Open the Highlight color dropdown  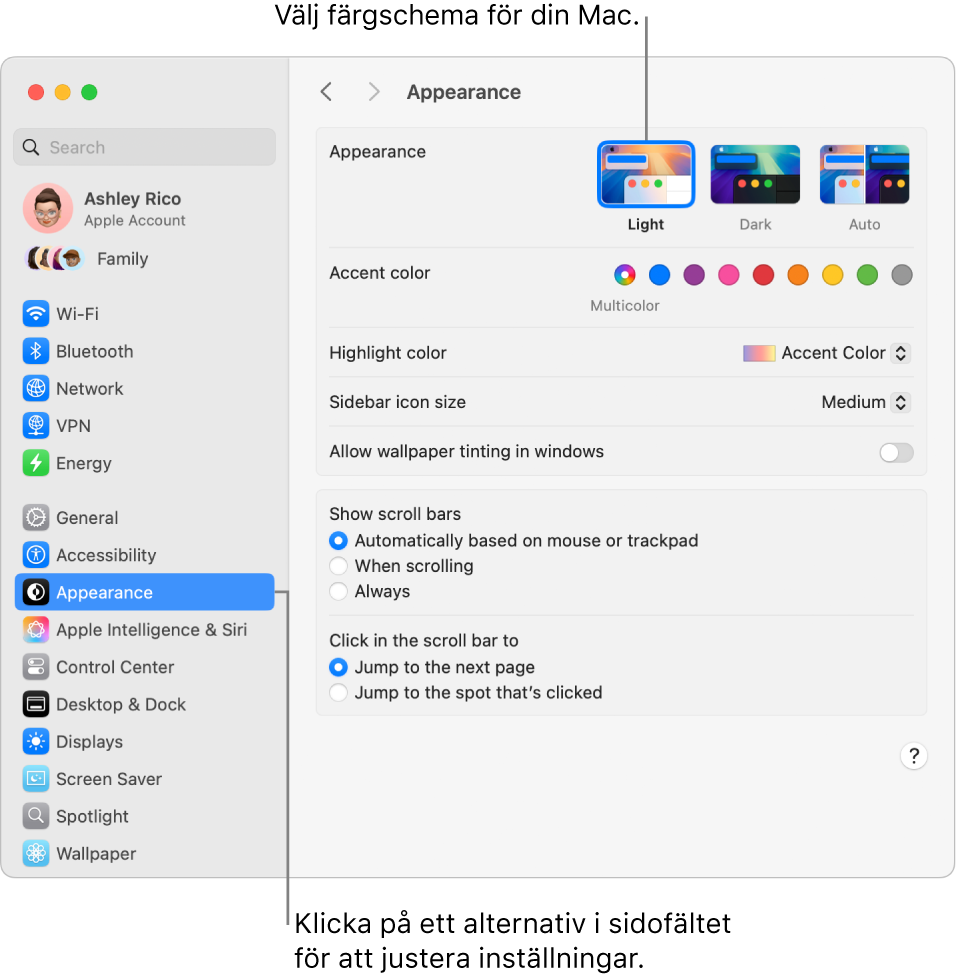tap(826, 352)
